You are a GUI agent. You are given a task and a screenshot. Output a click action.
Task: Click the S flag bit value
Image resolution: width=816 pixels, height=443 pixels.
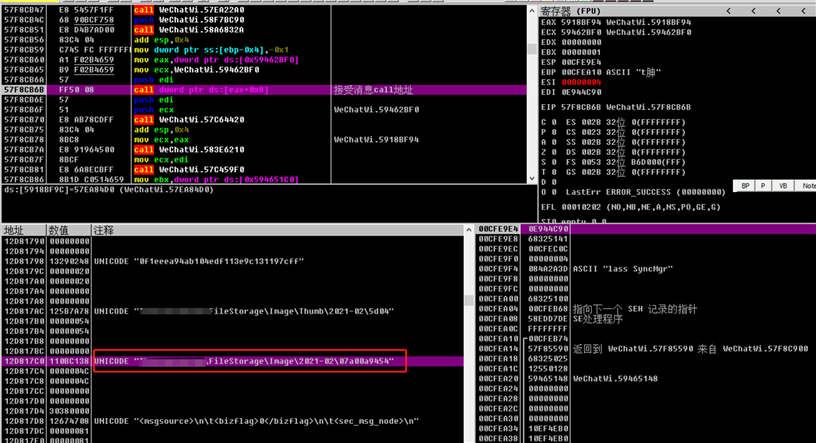coord(554,162)
